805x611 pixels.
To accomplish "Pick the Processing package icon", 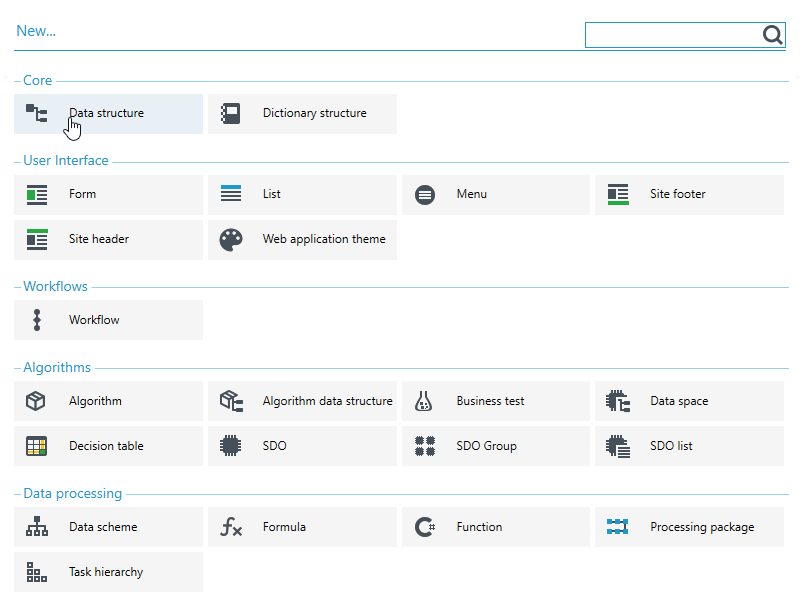I will [x=618, y=526].
